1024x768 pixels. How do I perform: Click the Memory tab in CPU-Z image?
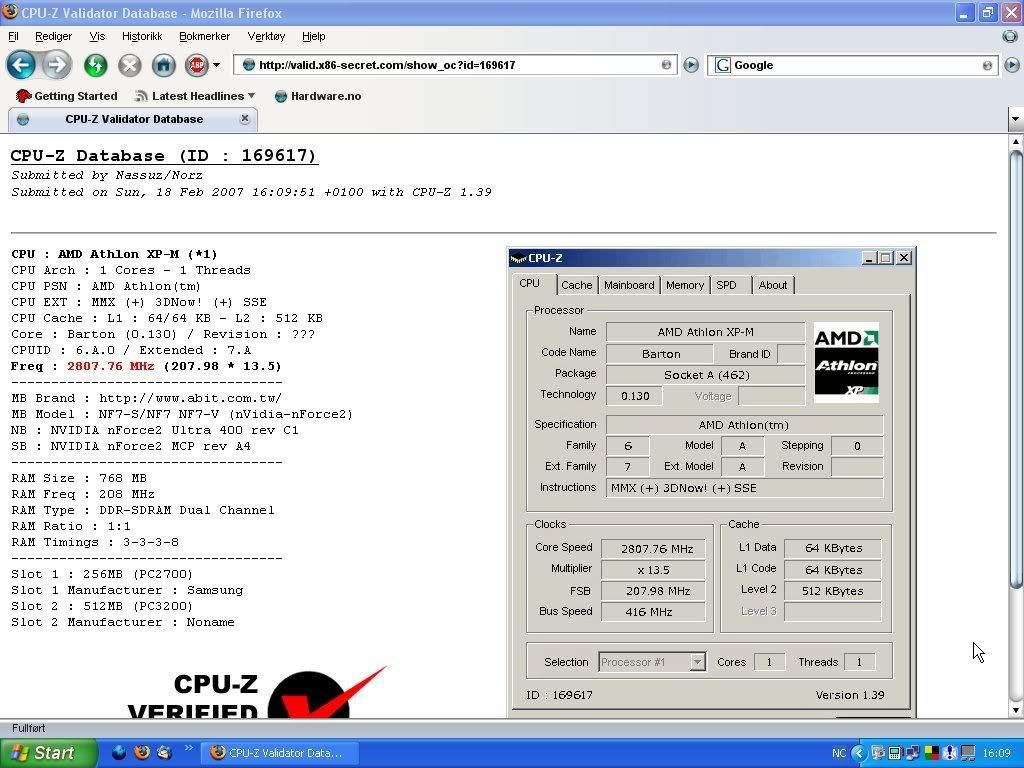[x=685, y=285]
